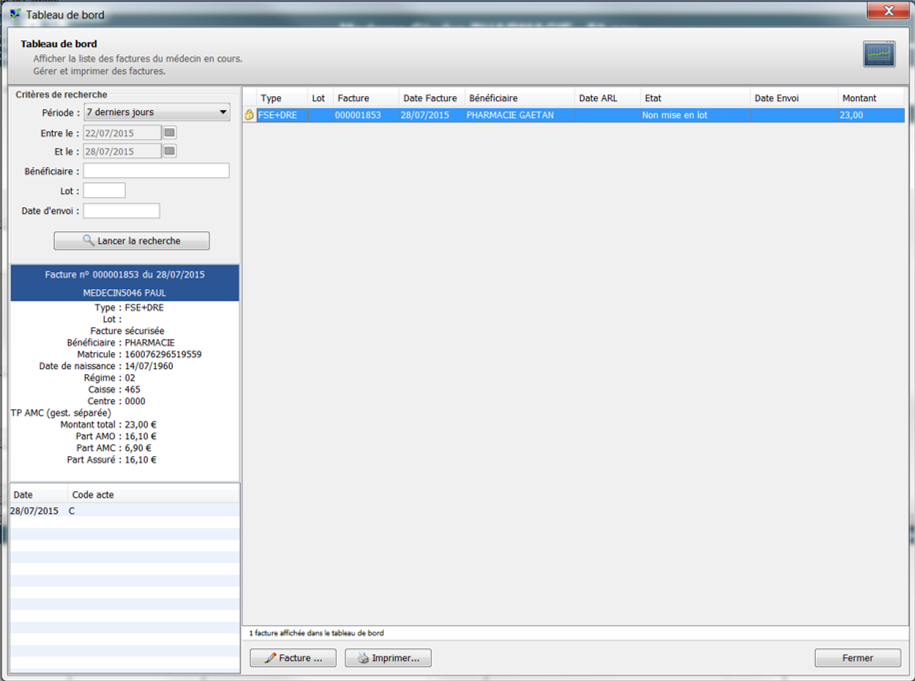Focus the Lot search field
Image resolution: width=915 pixels, height=681 pixels.
point(104,191)
